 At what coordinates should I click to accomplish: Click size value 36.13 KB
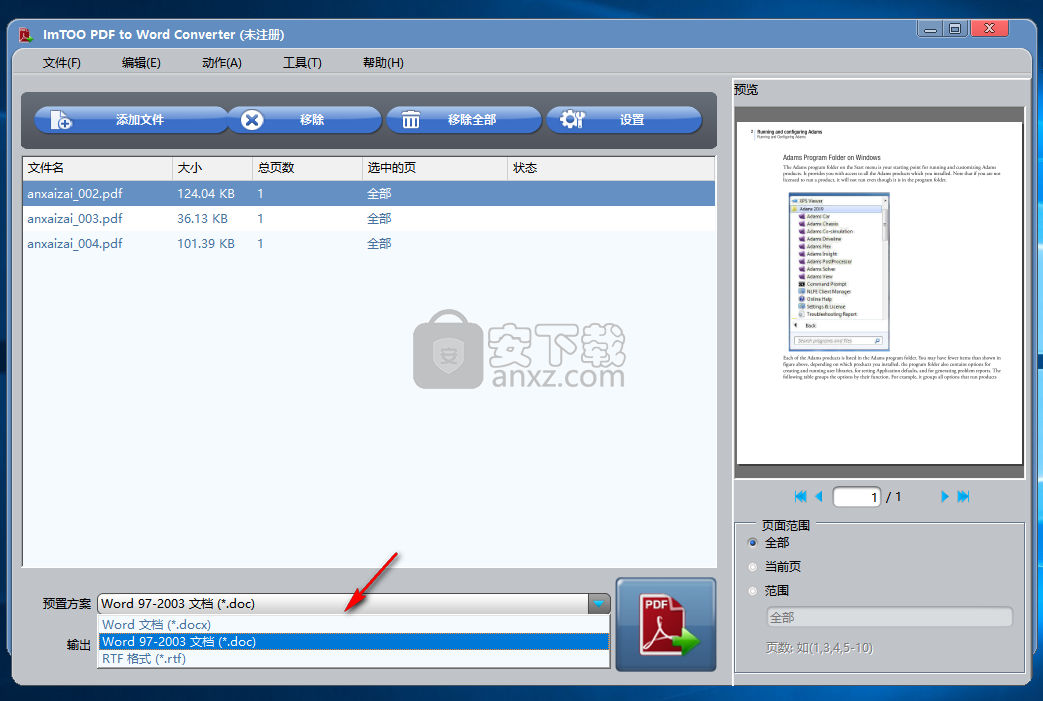click(202, 218)
